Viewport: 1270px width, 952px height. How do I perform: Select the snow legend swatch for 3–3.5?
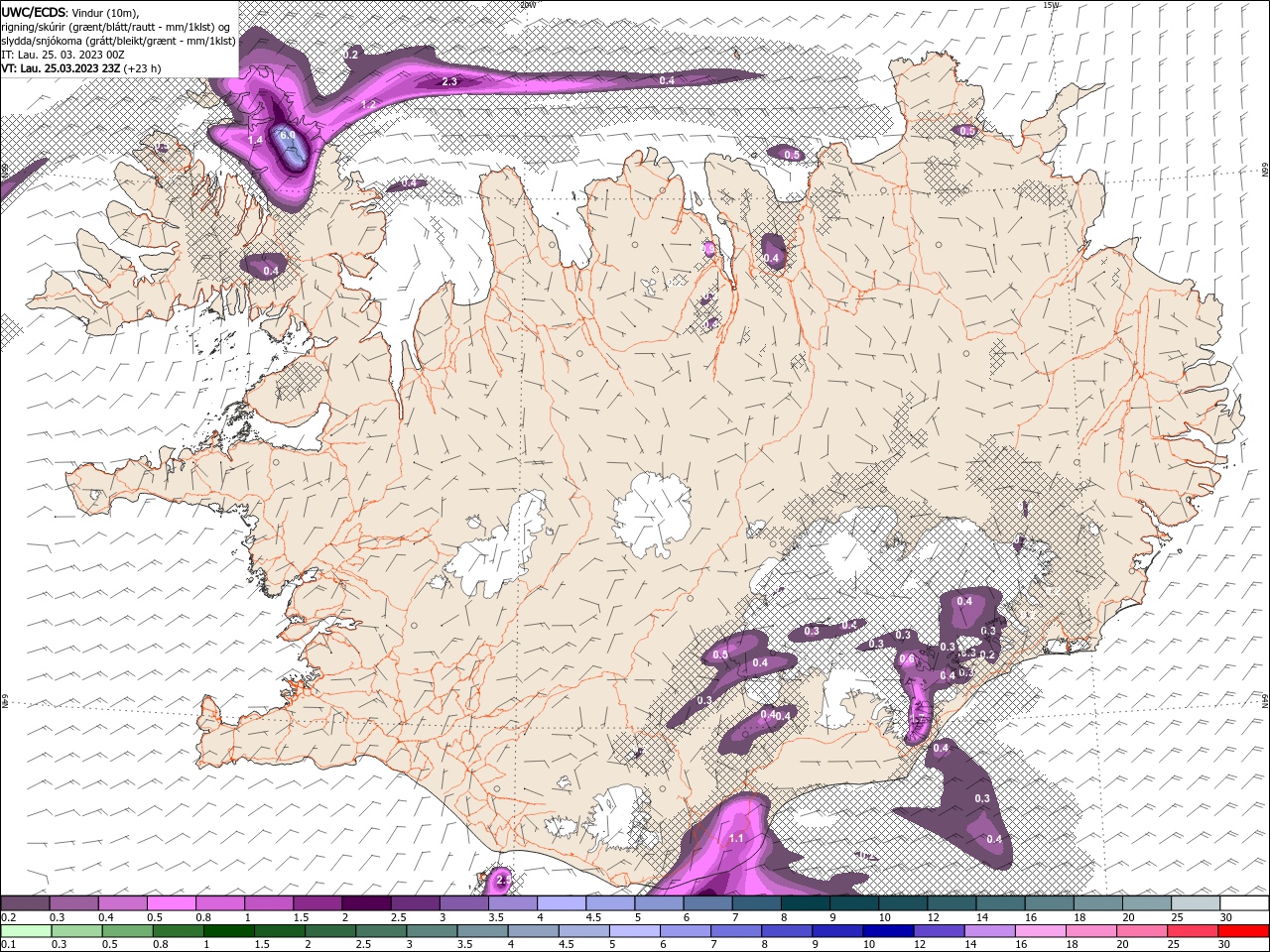pos(463,903)
